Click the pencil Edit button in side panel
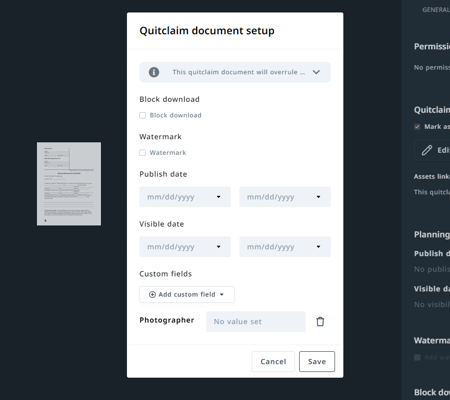 click(432, 150)
